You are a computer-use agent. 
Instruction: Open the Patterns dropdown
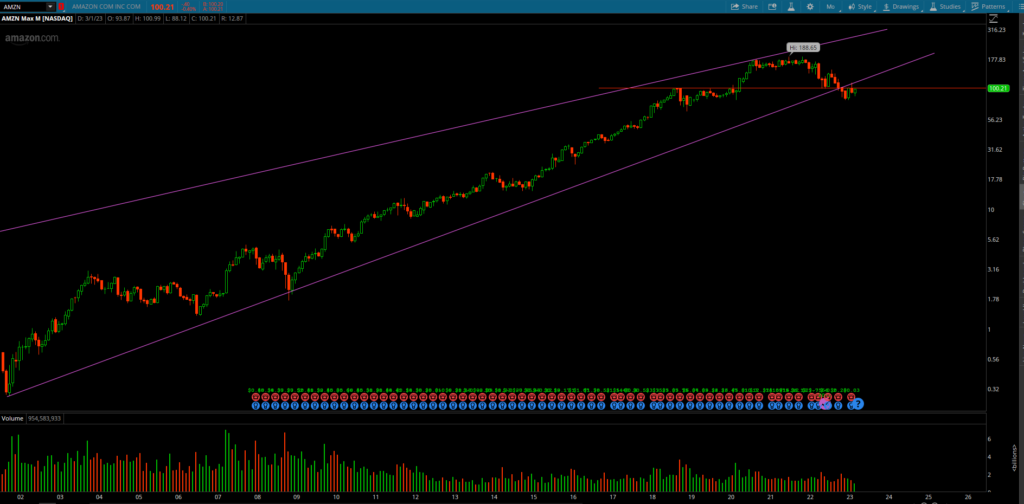pyautogui.click(x=988, y=6)
